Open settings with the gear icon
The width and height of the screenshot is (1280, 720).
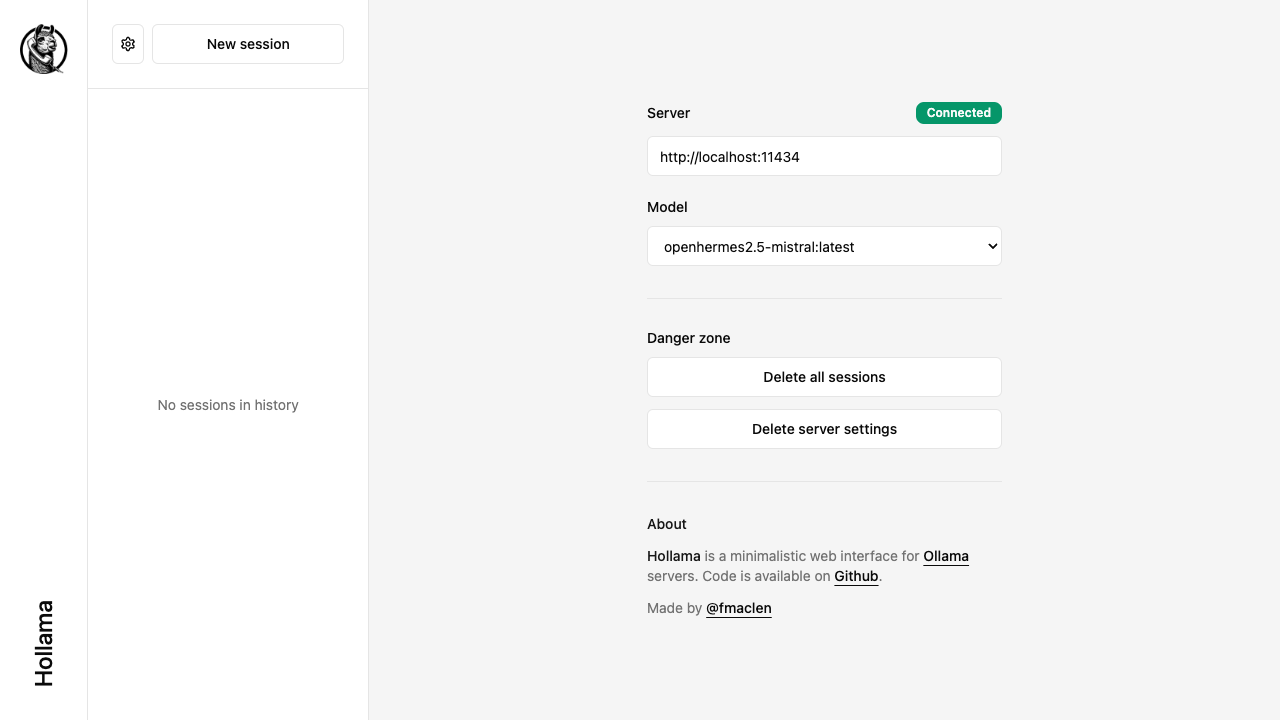click(x=128, y=44)
